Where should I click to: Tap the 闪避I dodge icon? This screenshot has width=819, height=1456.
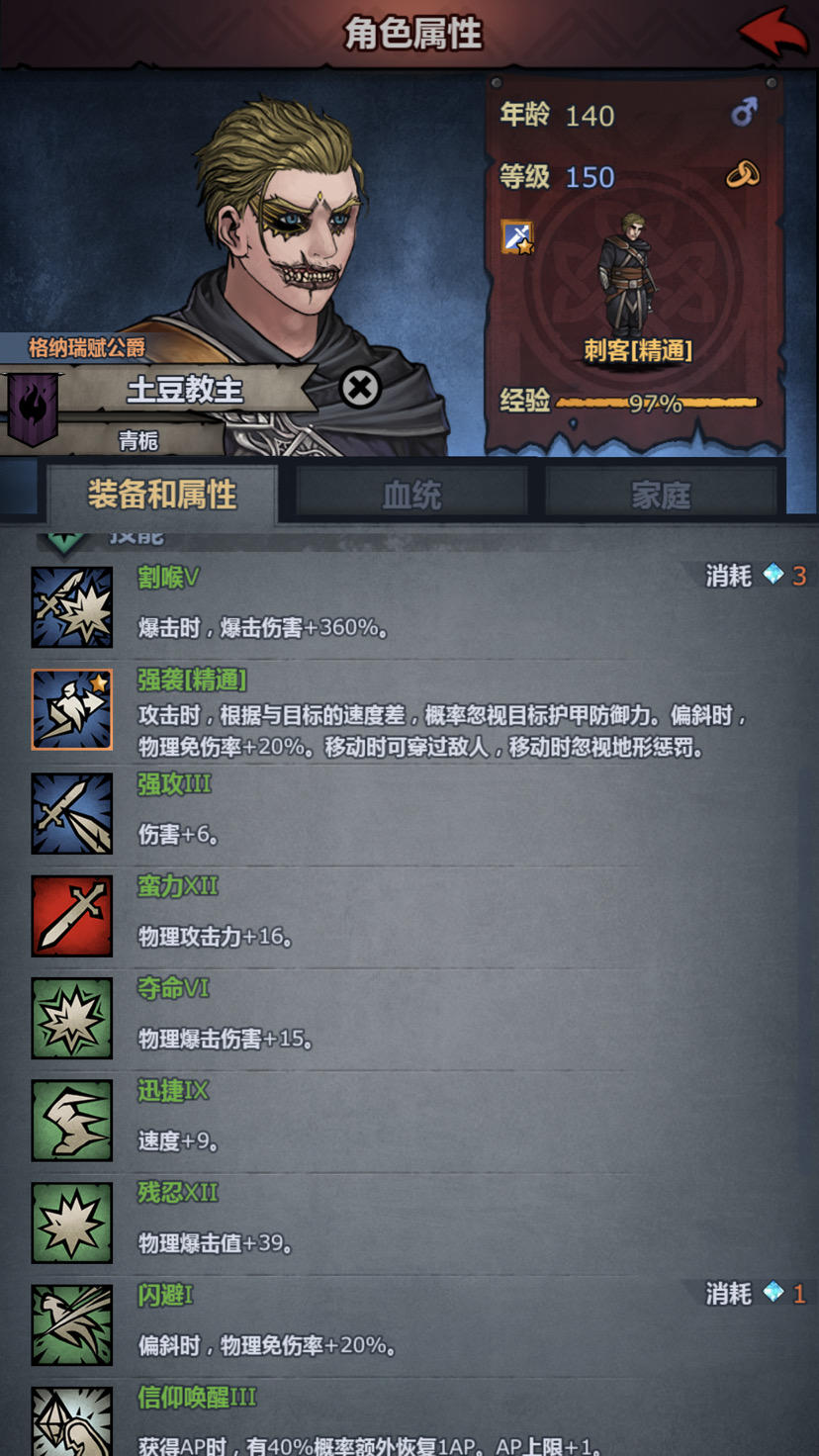pos(71,1325)
